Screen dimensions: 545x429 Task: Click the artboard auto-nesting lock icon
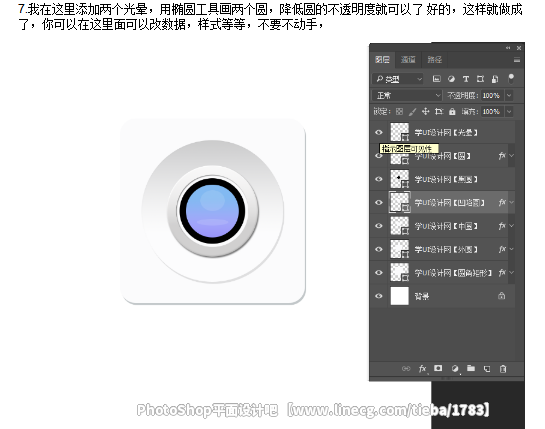(x=439, y=112)
